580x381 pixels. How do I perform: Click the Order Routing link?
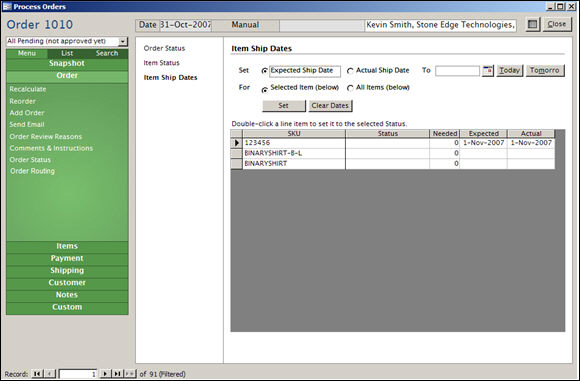[32, 171]
